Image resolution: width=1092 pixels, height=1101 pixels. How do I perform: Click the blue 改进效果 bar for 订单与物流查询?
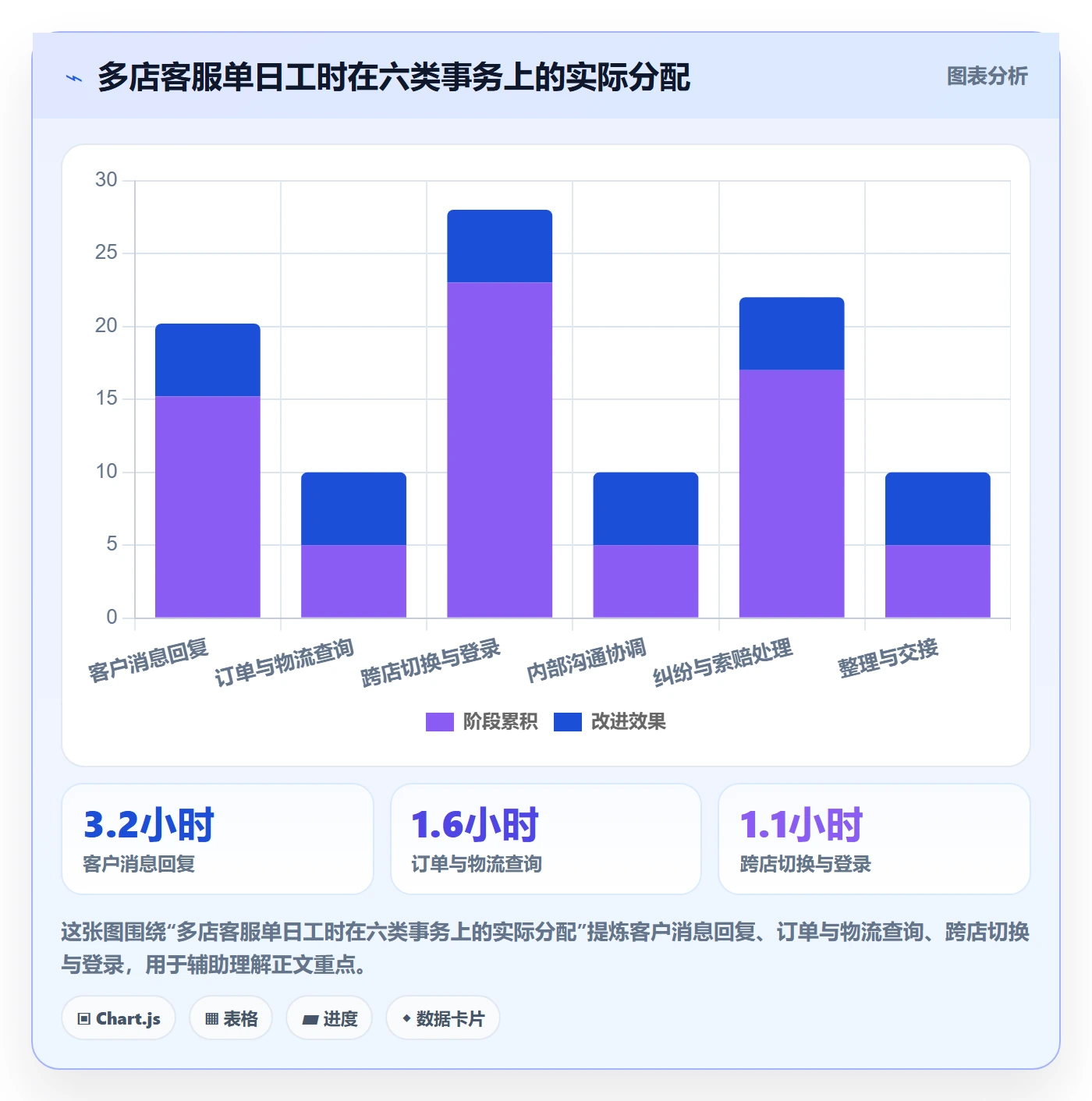pyautogui.click(x=353, y=508)
